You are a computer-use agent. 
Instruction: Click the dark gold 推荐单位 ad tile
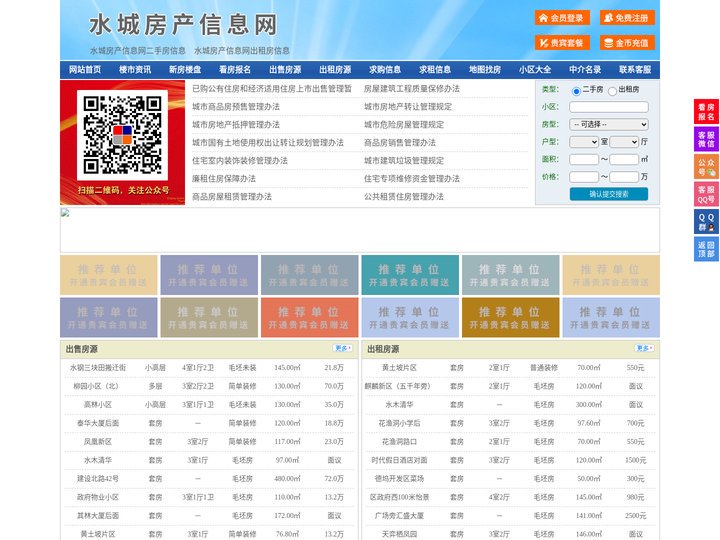click(511, 317)
